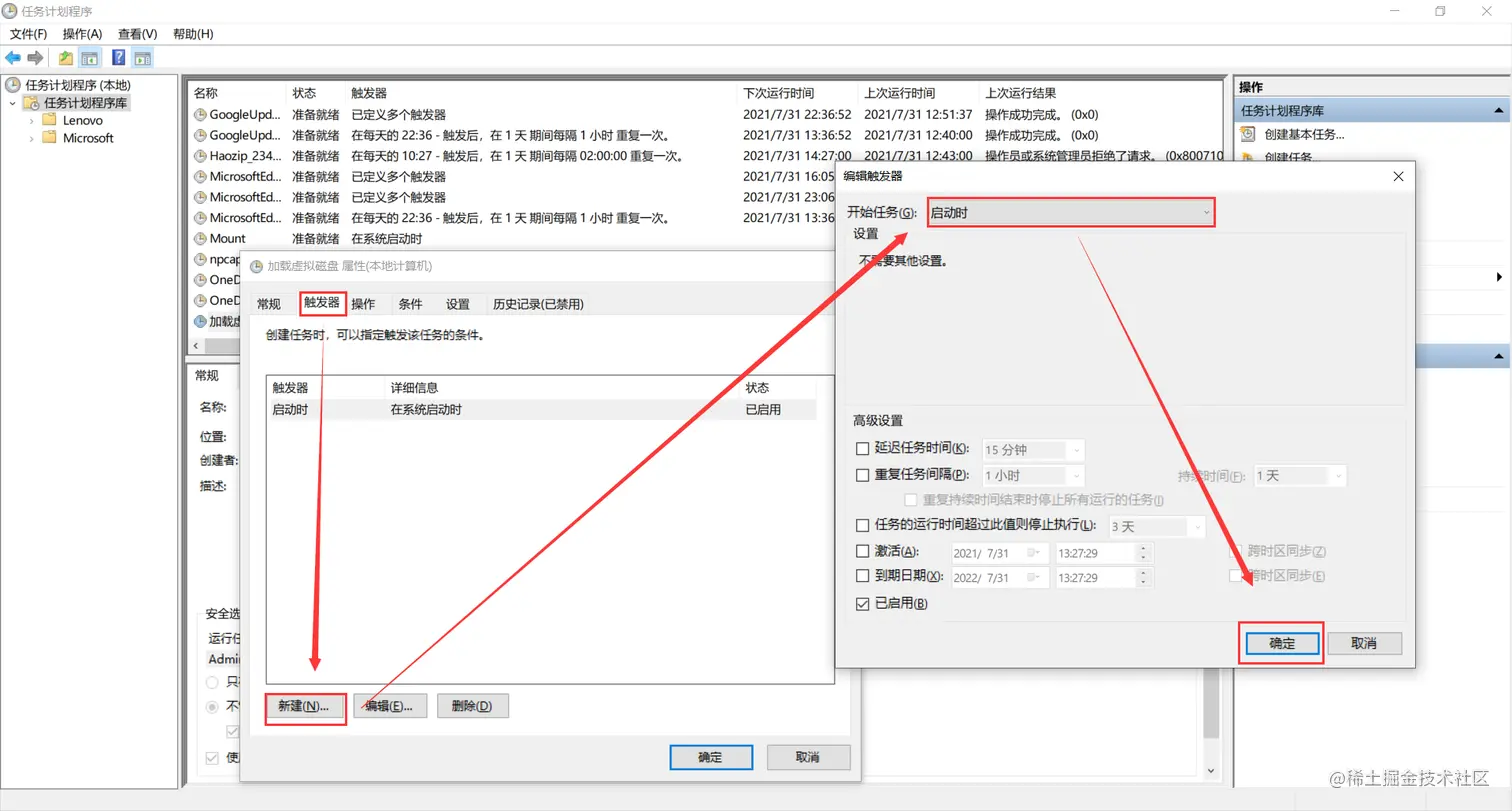1512x811 pixels.
Task: Open the calendar dropdown on the 2021/7/31 date
Action: pyautogui.click(x=1034, y=552)
